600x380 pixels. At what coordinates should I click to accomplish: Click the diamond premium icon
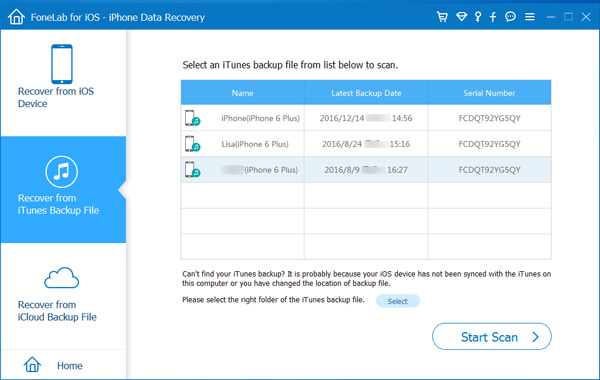(x=461, y=17)
